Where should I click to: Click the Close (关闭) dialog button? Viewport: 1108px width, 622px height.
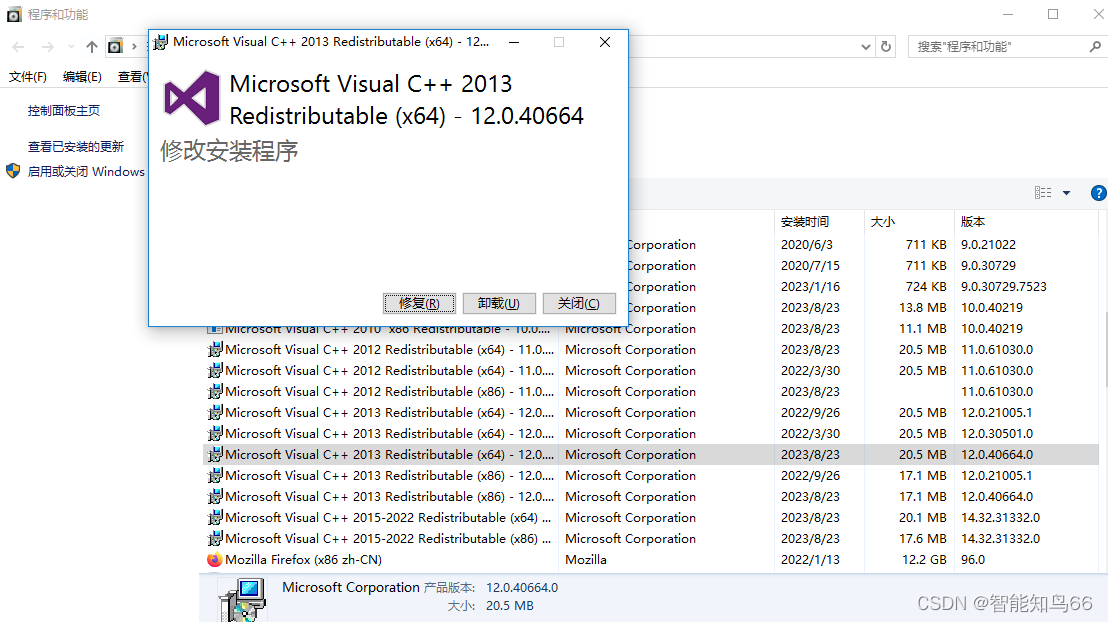point(579,303)
